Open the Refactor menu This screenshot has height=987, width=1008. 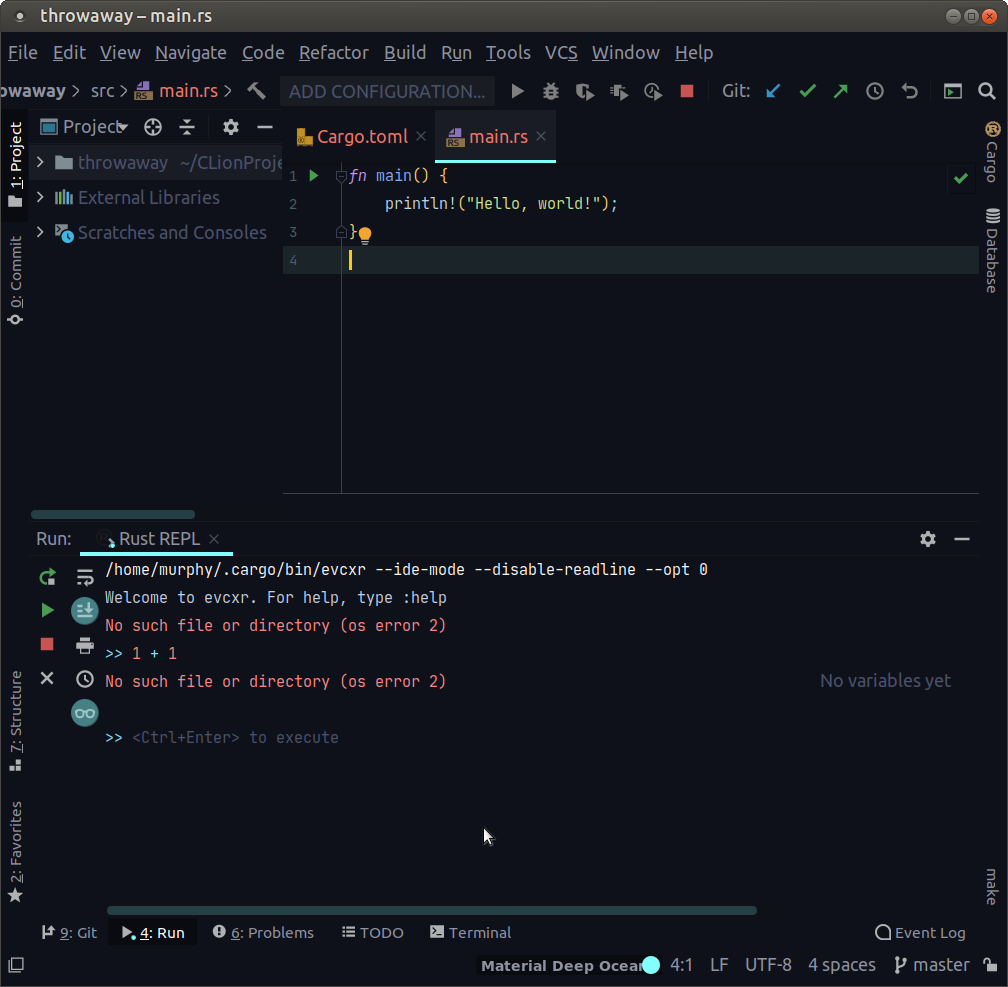click(333, 52)
